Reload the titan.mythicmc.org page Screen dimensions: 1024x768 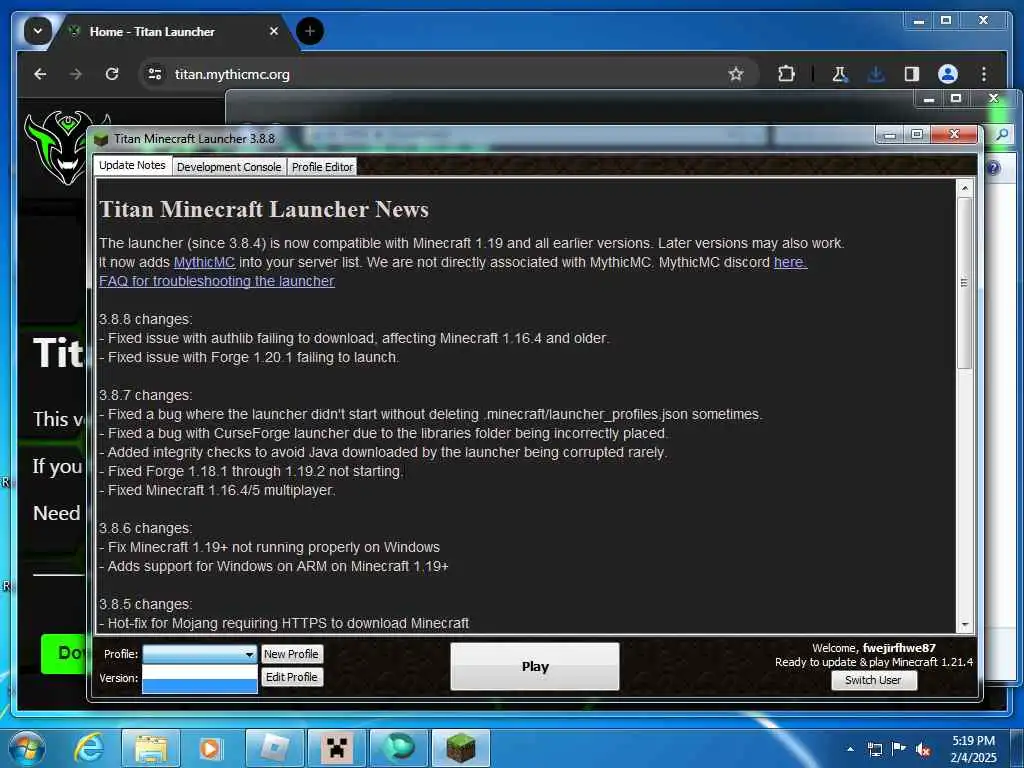tap(112, 74)
